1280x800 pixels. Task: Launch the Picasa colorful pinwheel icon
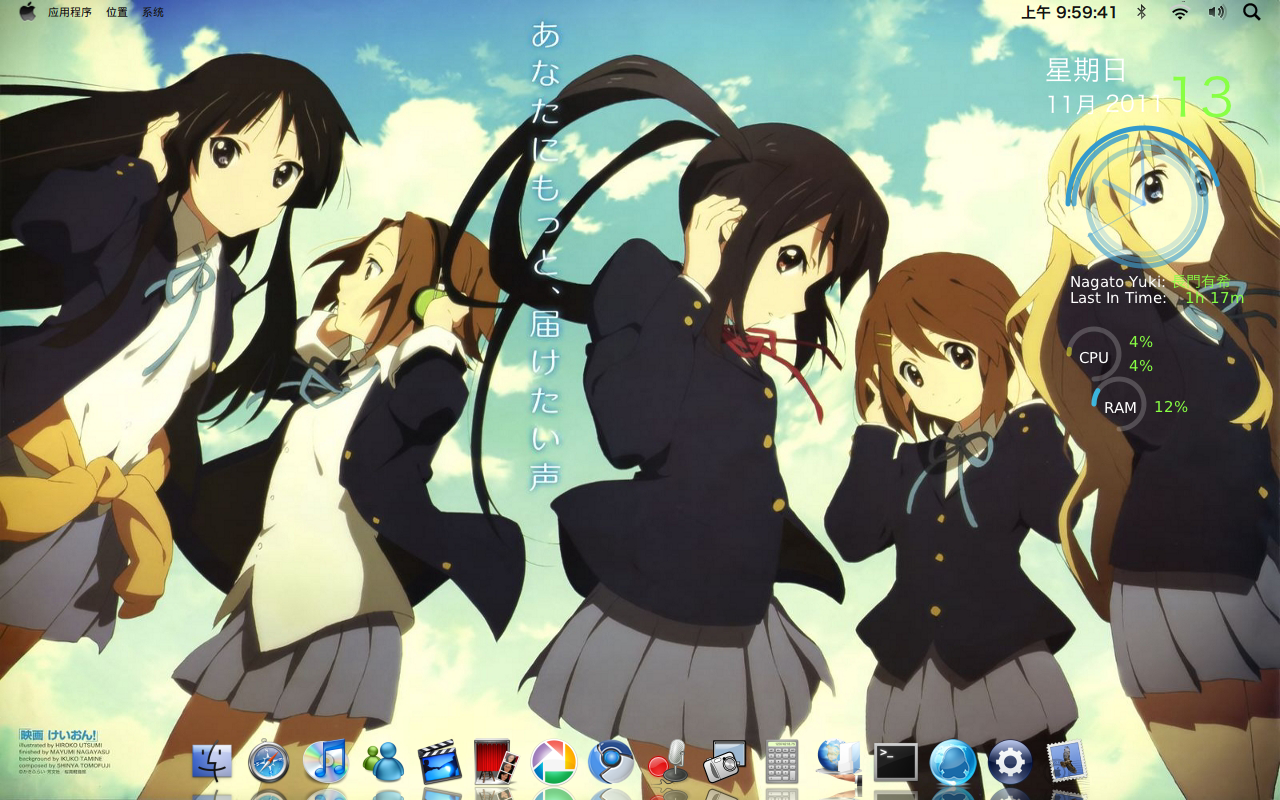coord(553,762)
